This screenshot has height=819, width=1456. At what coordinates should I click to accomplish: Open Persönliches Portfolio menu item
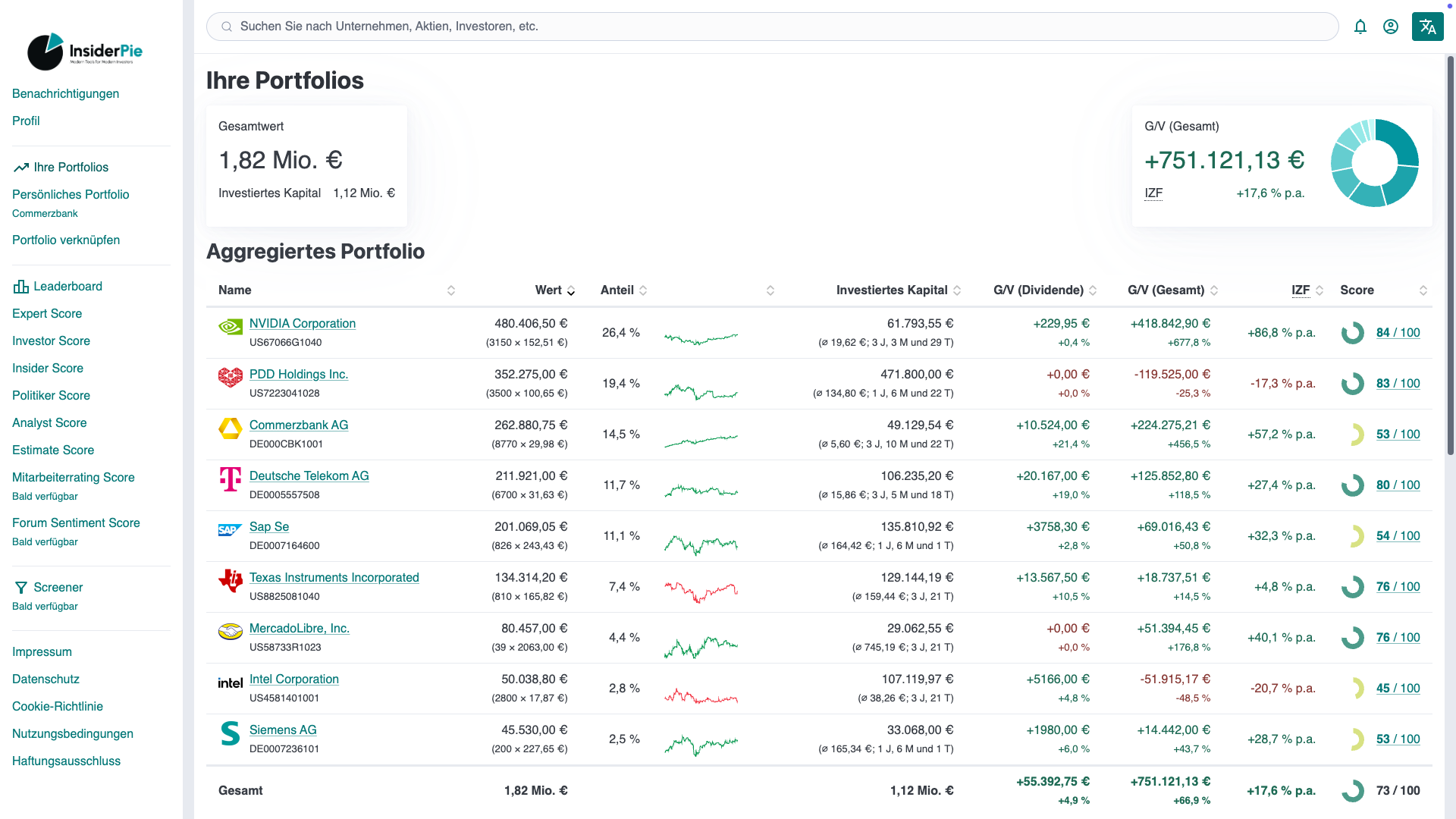71,194
